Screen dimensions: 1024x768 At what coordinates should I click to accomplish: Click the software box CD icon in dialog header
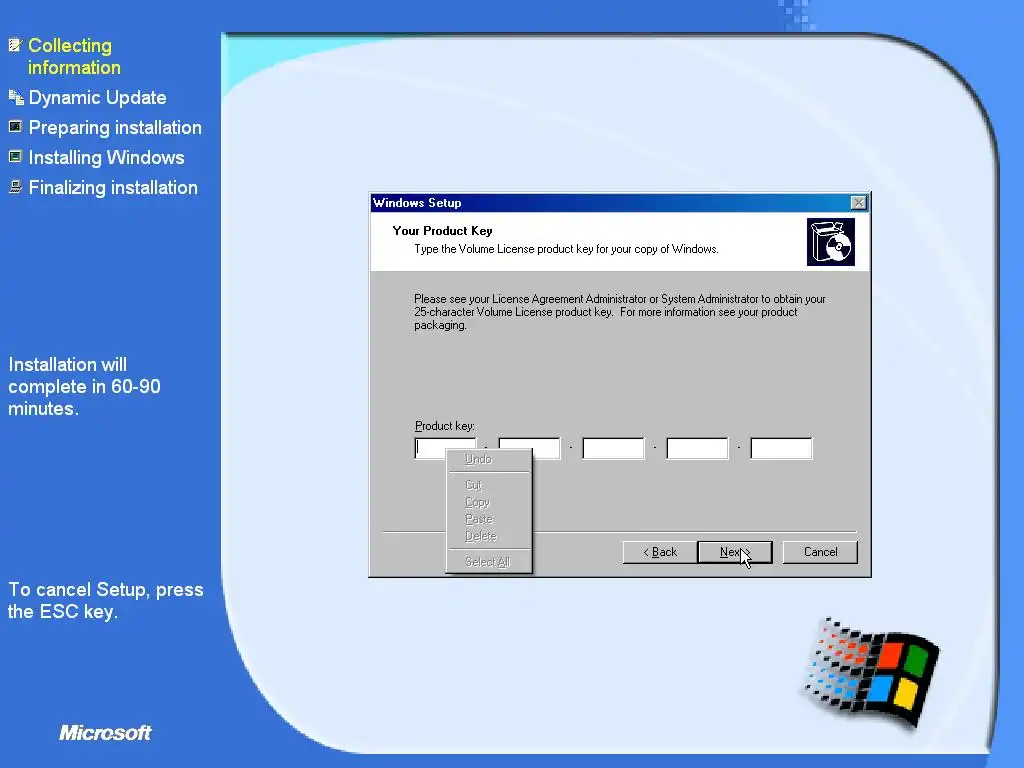click(831, 242)
